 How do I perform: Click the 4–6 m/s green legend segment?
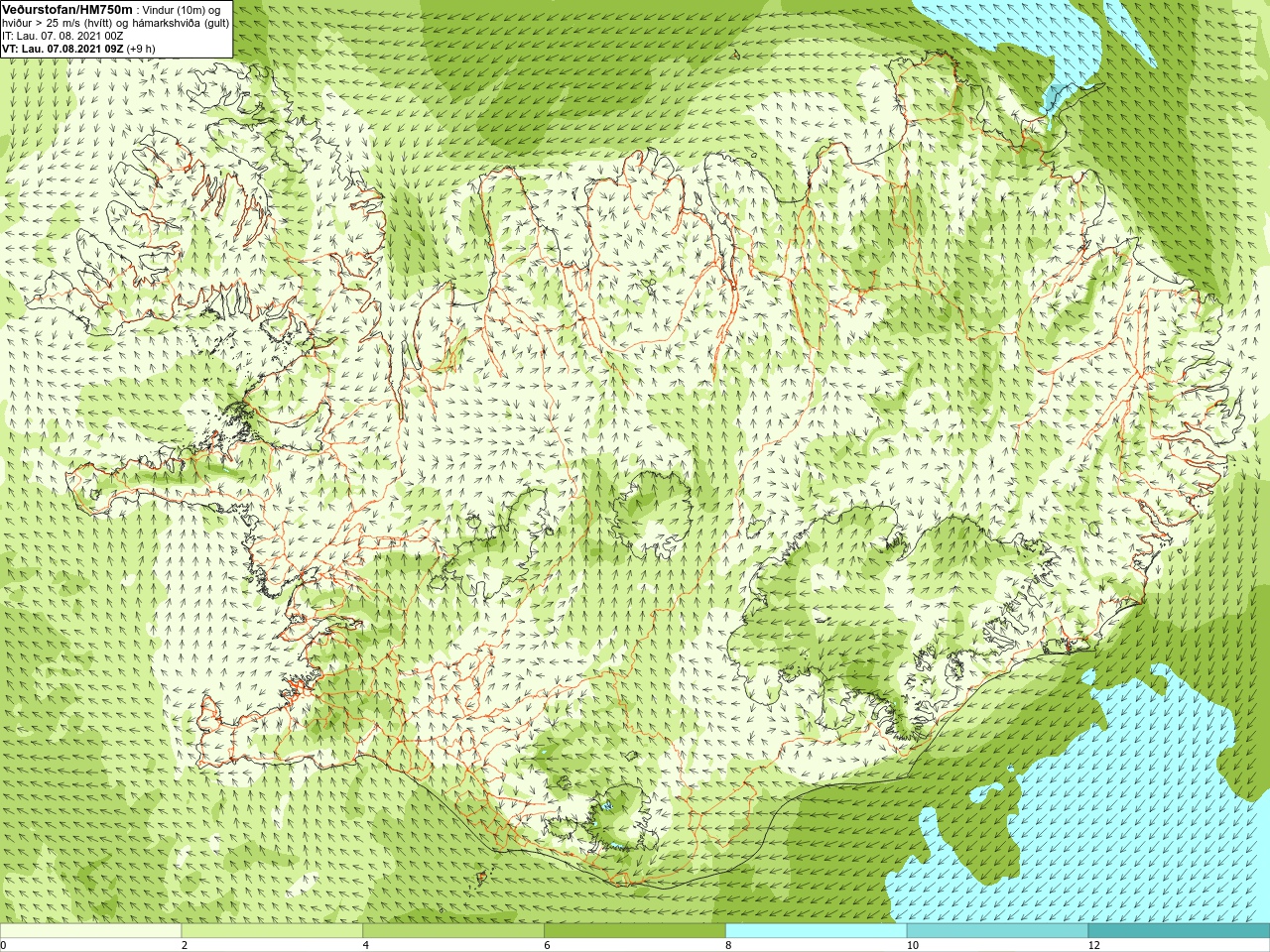coord(453,931)
